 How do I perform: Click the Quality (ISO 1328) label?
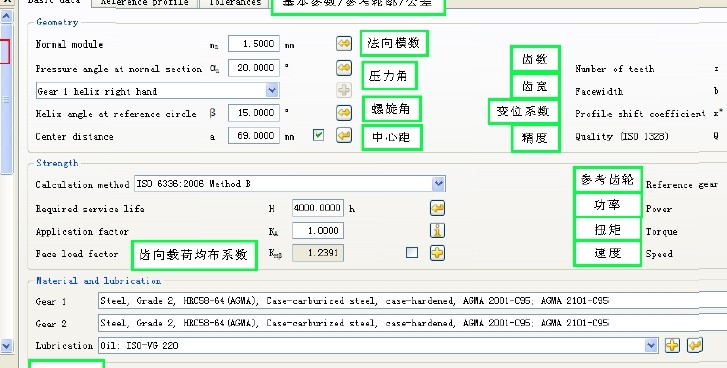[x=622, y=136]
